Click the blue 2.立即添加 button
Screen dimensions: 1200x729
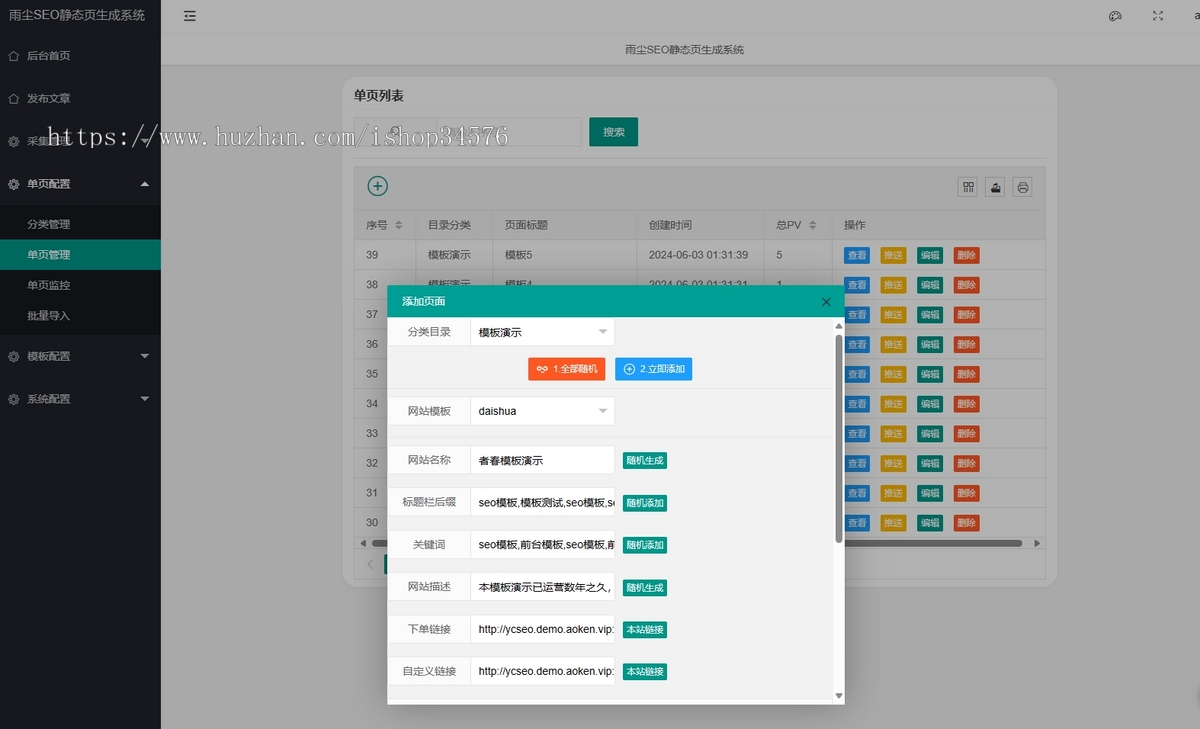[x=654, y=369]
